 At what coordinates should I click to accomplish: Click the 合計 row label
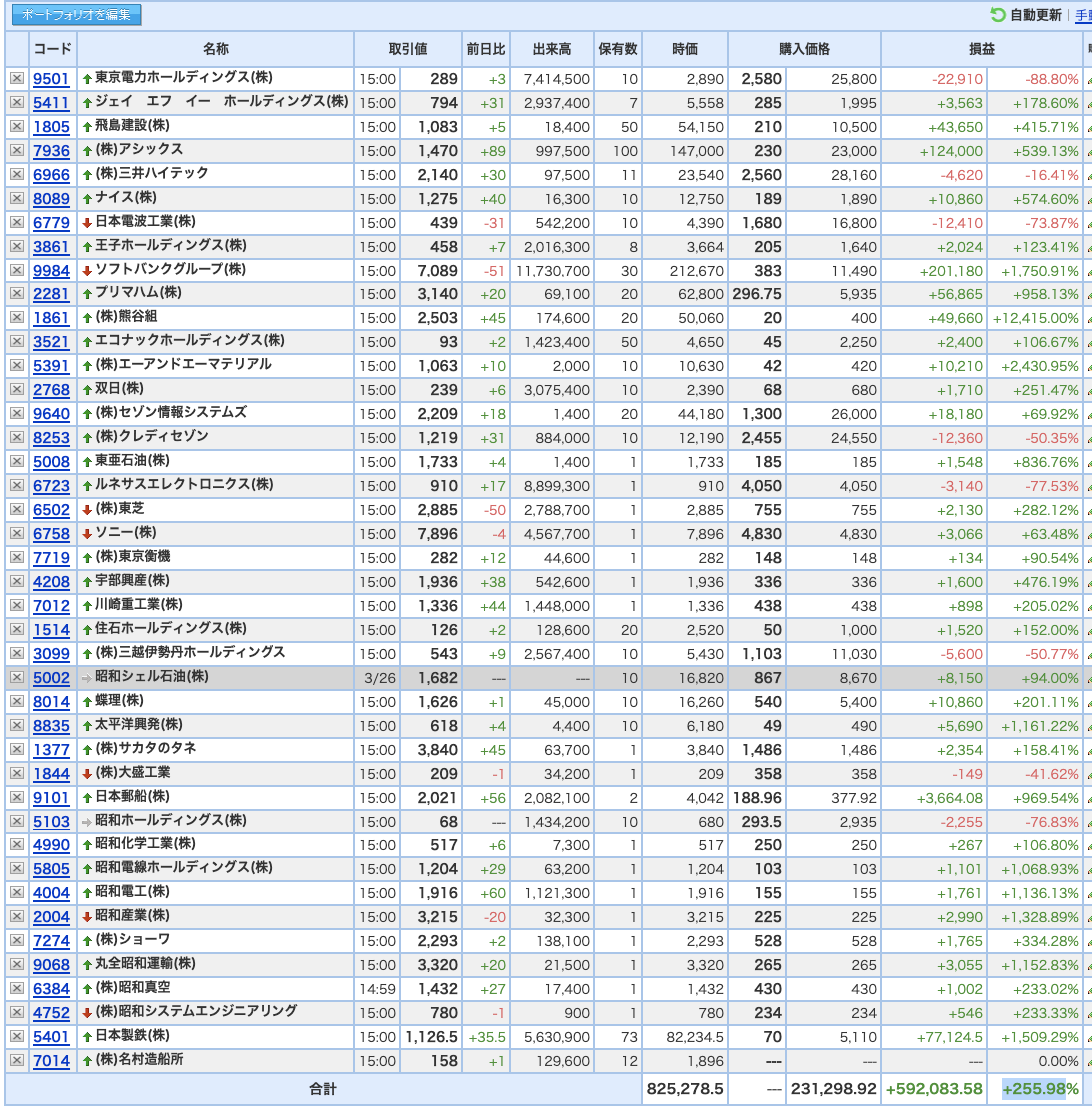pos(323,1089)
